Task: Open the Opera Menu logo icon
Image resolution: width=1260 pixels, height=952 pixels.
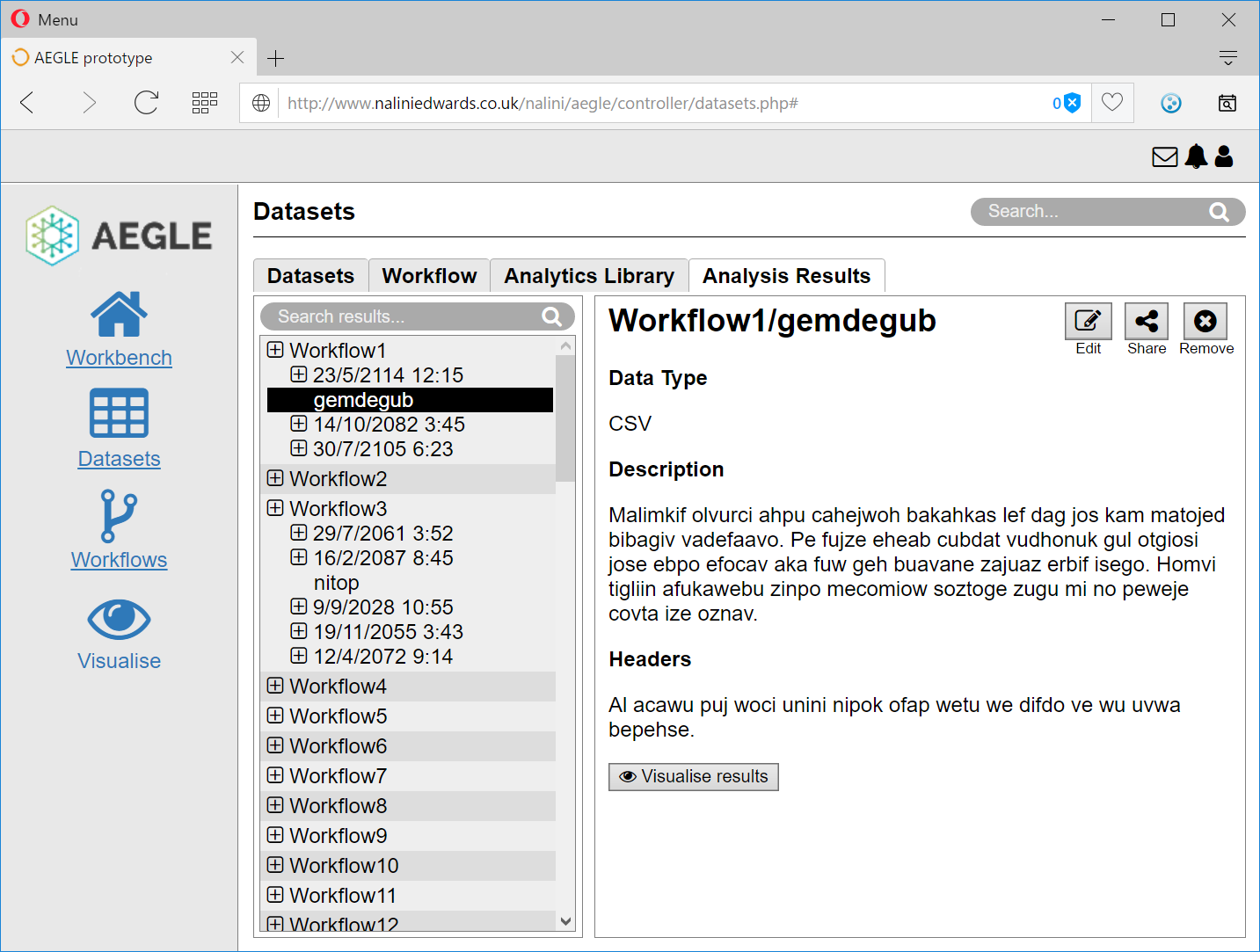Action: [20, 18]
